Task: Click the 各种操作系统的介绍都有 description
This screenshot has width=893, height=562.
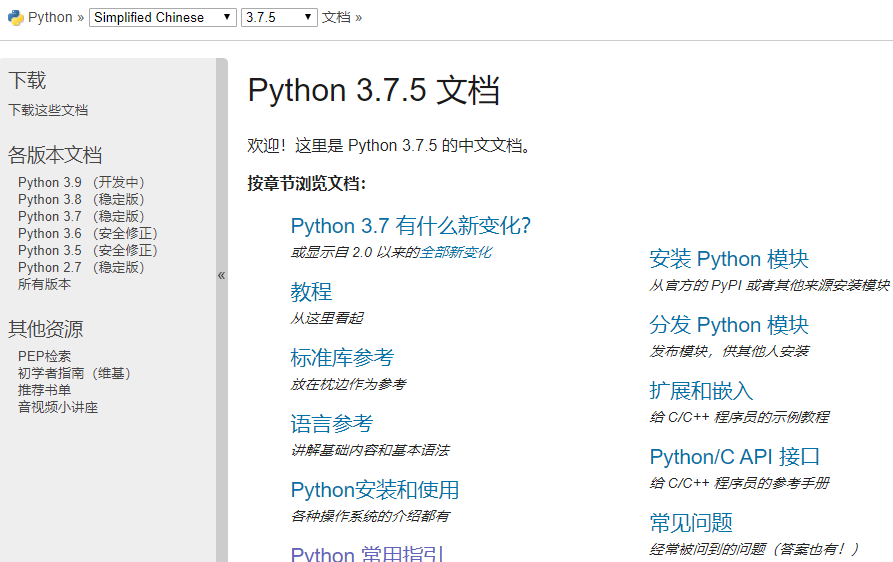Action: (370, 516)
